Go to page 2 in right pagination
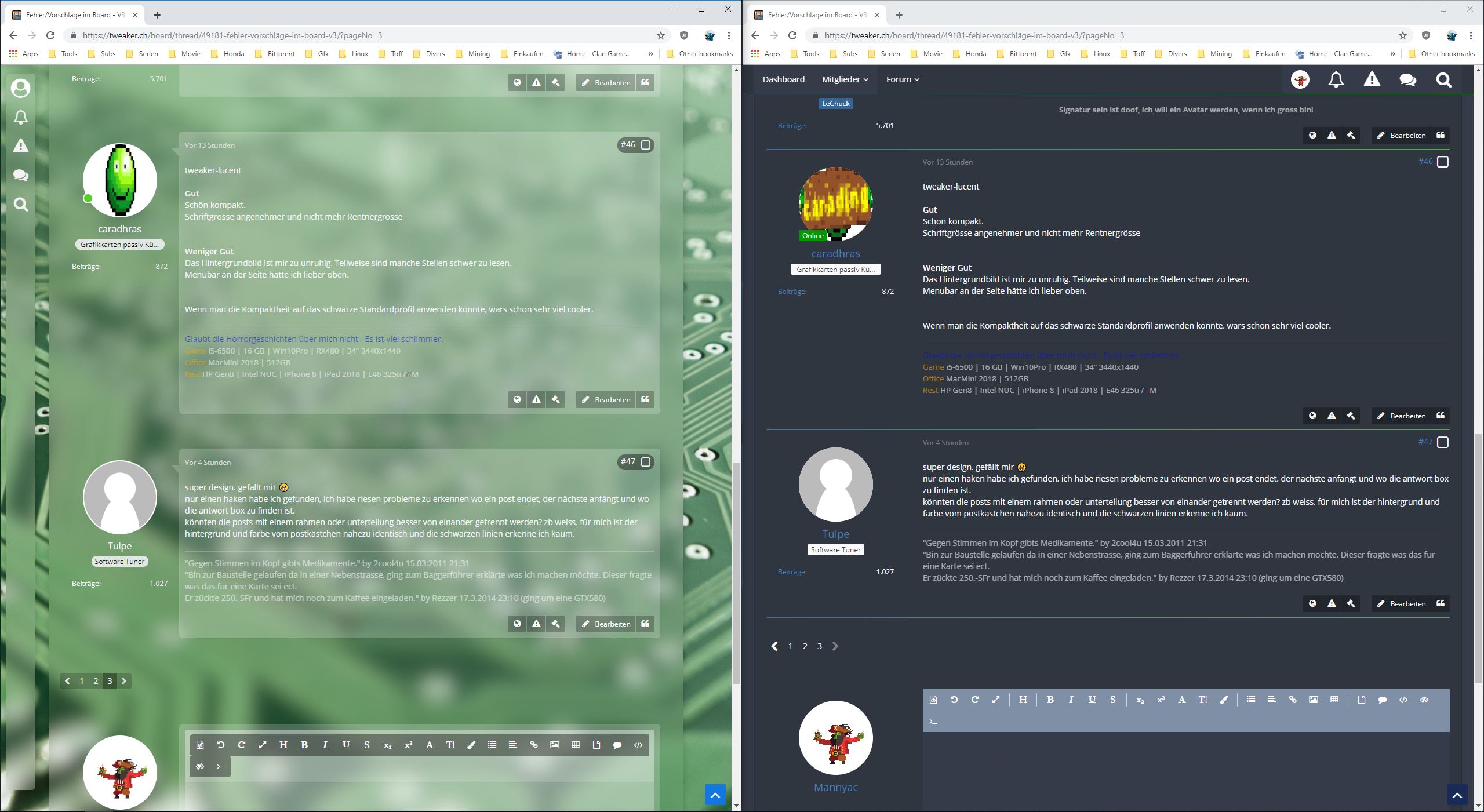The width and height of the screenshot is (1484, 812). pyautogui.click(x=805, y=646)
